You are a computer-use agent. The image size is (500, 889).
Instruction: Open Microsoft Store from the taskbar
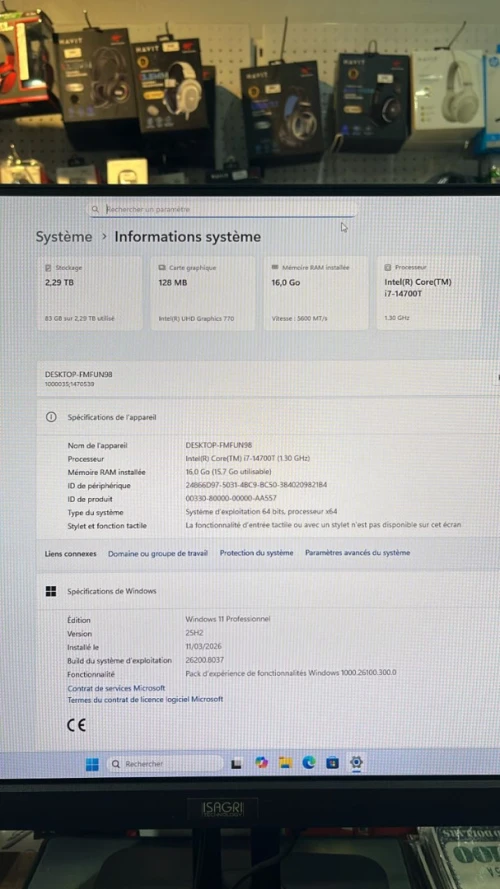pyautogui.click(x=332, y=763)
